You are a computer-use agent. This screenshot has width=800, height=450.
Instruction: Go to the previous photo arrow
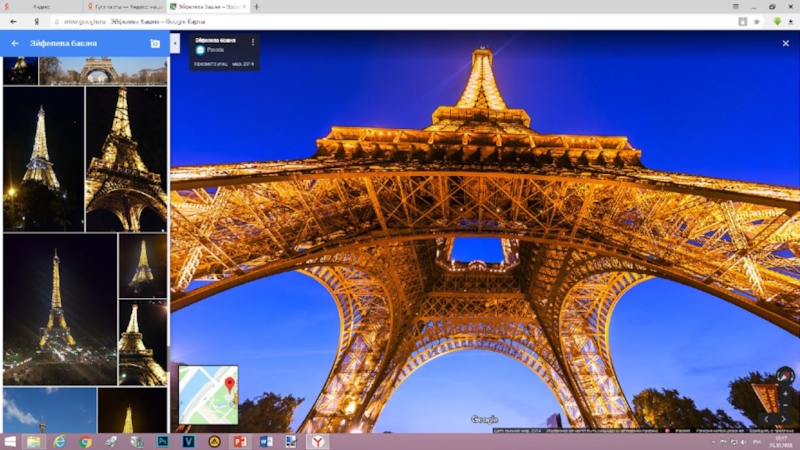[766, 419]
